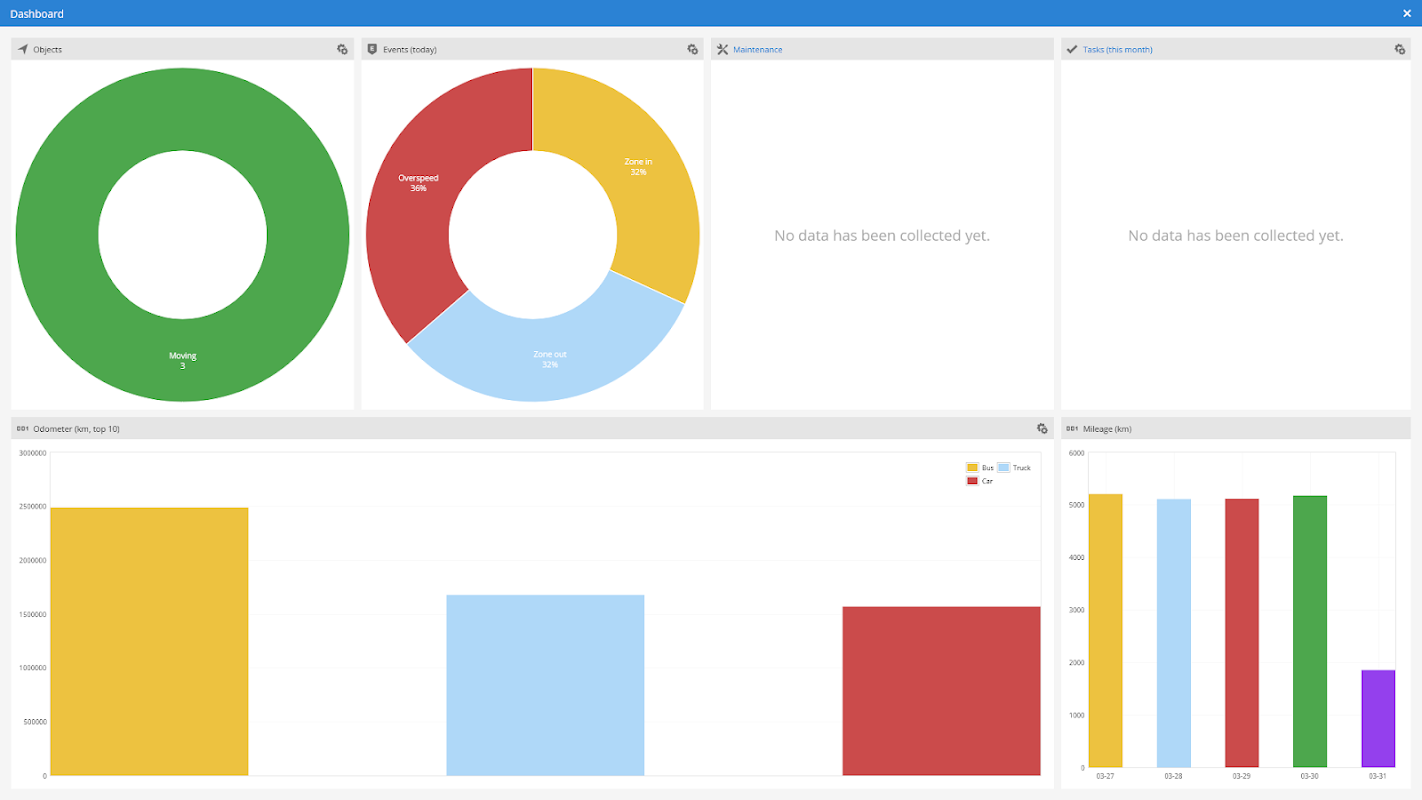Toggle Car series in odometer legend
Viewport: 1422px width, 800px height.
pyautogui.click(x=979, y=481)
